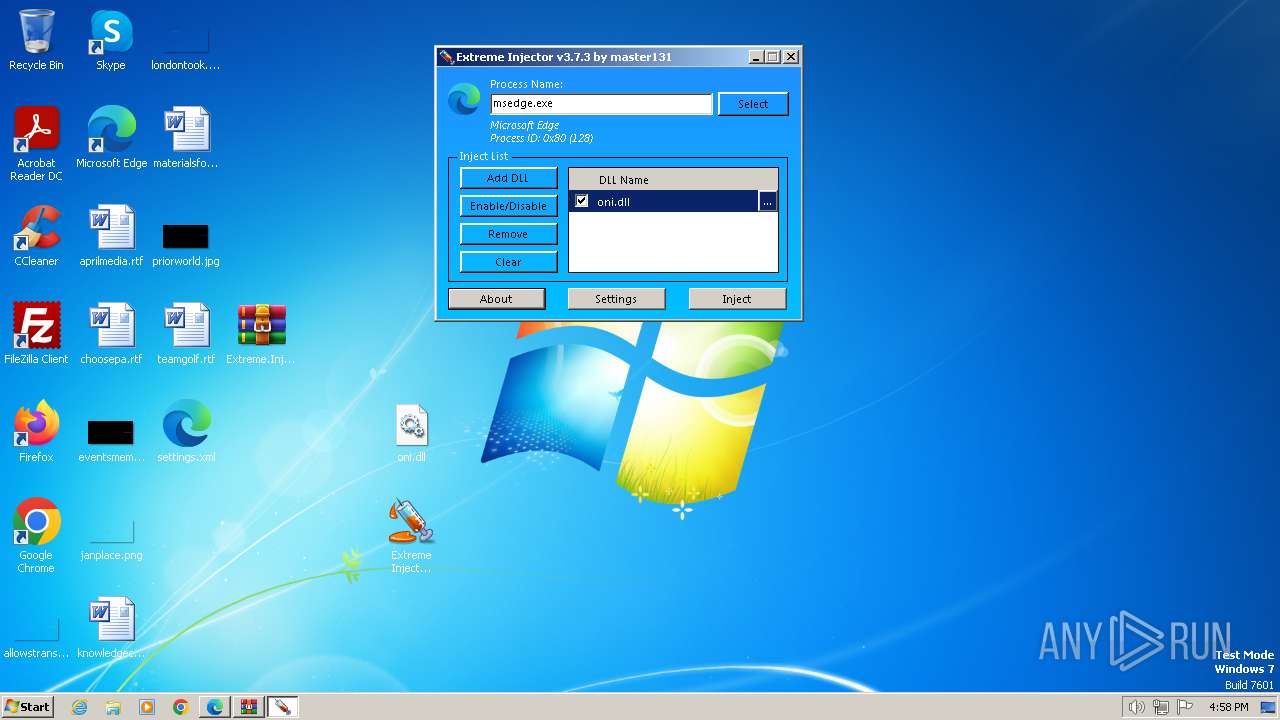Select the knowledgeer document icon

(111, 628)
